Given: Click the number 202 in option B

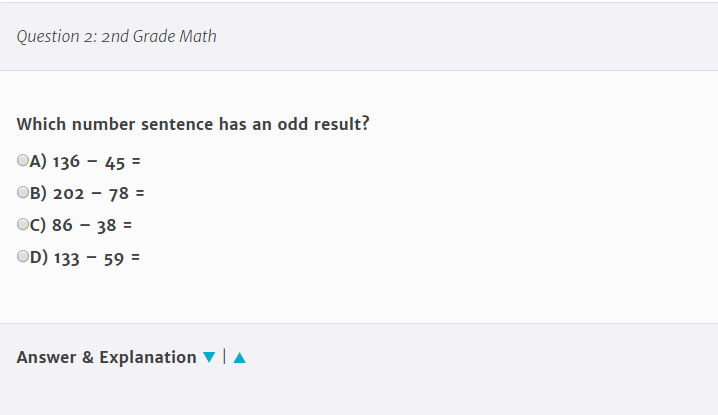Looking at the screenshot, I should (x=68, y=193).
